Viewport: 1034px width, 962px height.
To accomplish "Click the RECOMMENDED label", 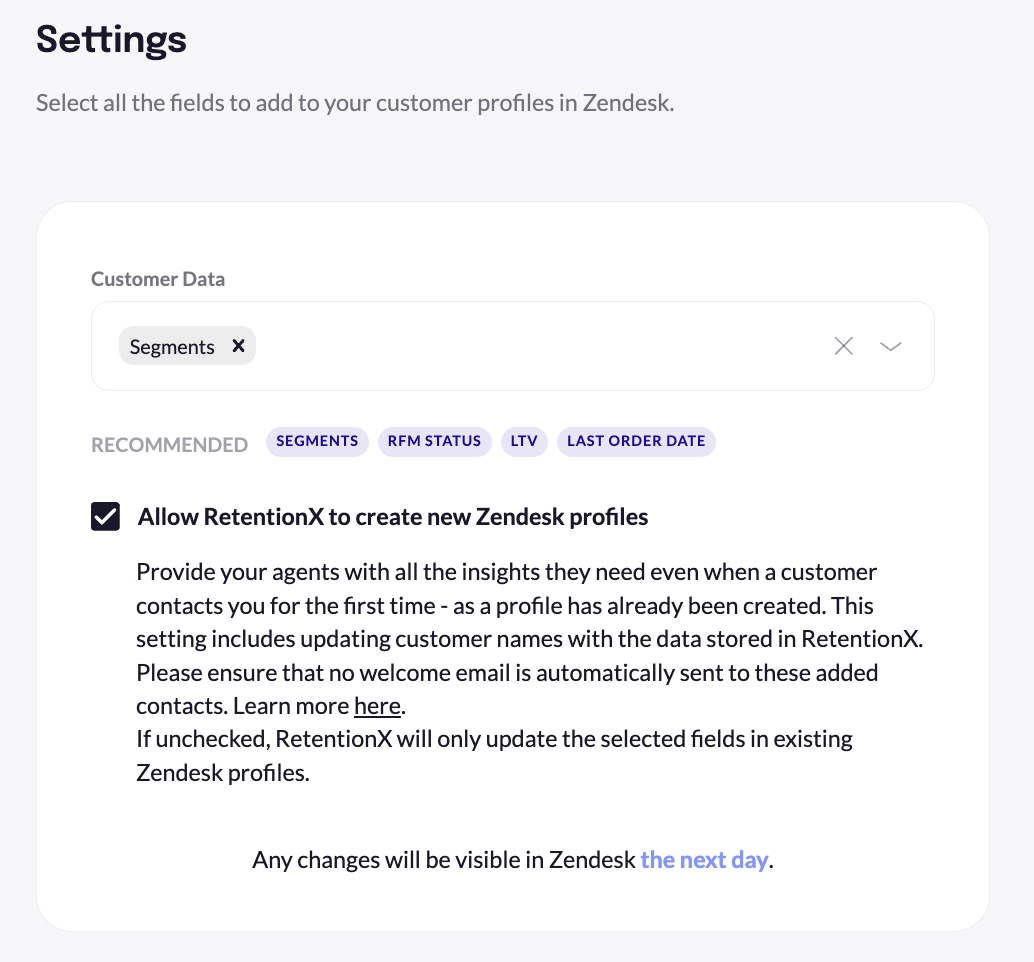I will tap(168, 444).
